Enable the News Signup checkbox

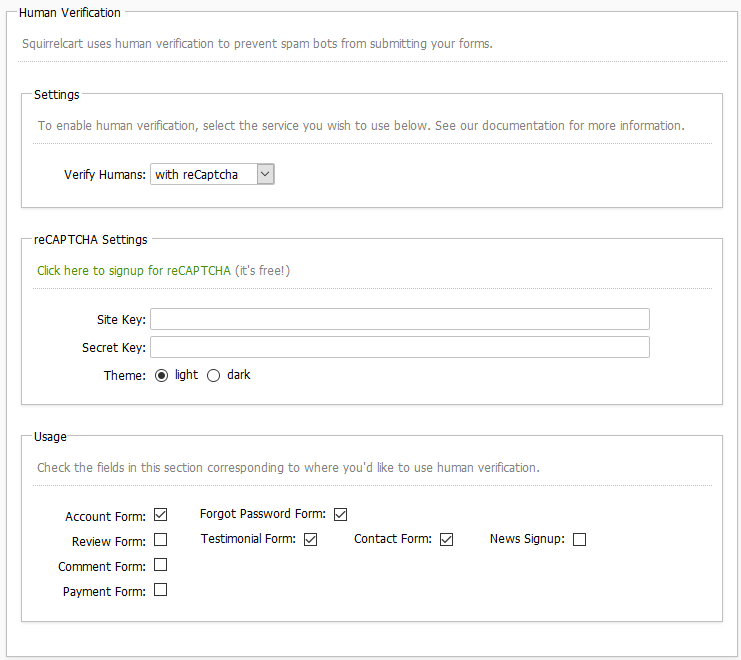579,540
